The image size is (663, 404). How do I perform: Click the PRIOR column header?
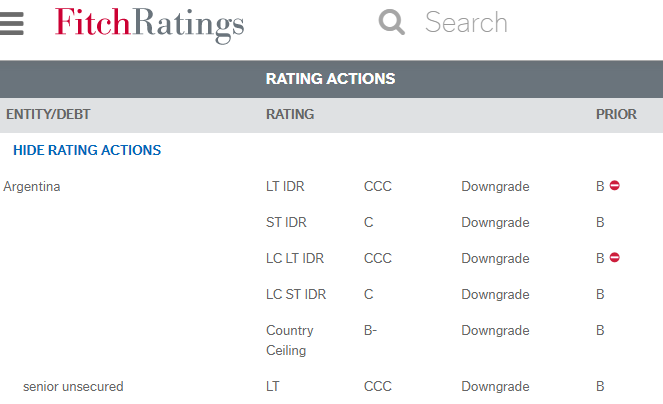[616, 114]
